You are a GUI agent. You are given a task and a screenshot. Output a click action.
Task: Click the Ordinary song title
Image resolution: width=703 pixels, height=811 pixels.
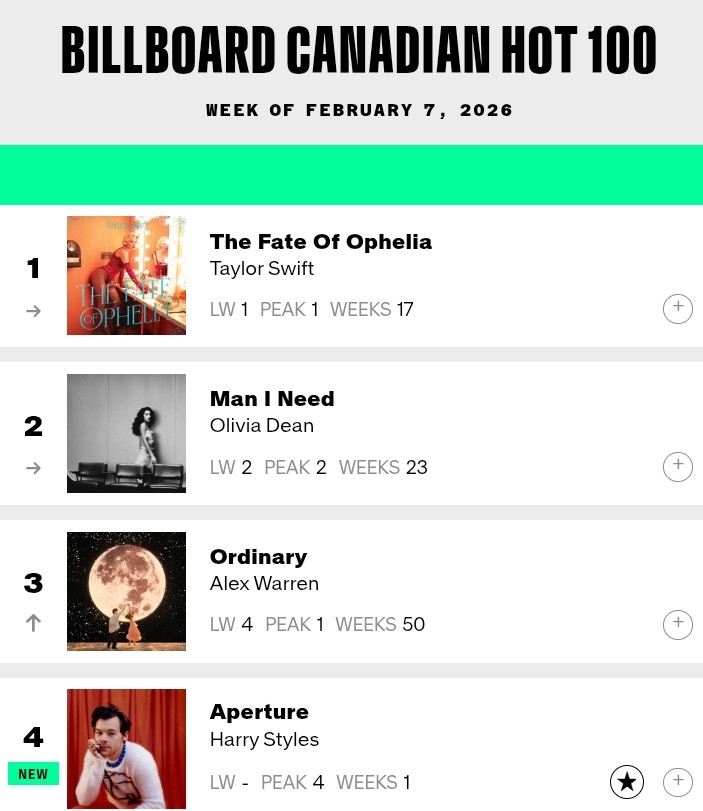(x=258, y=557)
